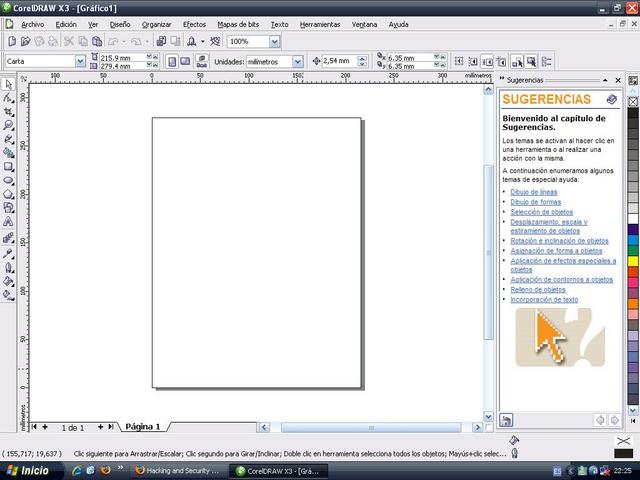640x480 pixels.
Task: Open the Mapas de bits menu
Action: point(238,23)
